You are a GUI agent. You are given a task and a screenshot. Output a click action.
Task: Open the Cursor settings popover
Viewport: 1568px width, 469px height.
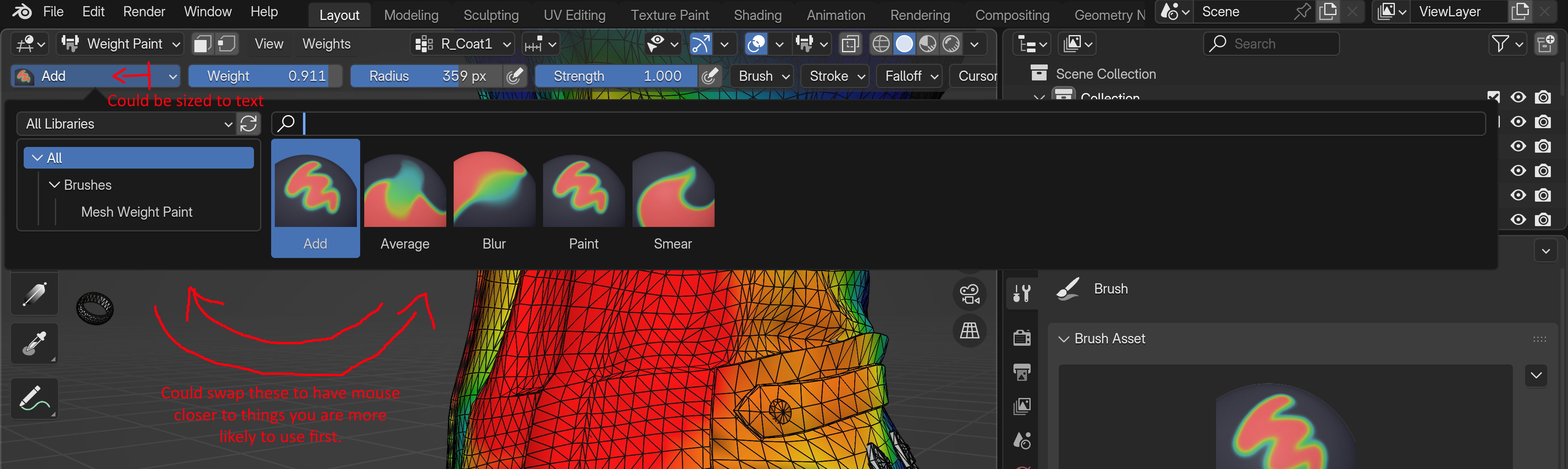coord(974,76)
